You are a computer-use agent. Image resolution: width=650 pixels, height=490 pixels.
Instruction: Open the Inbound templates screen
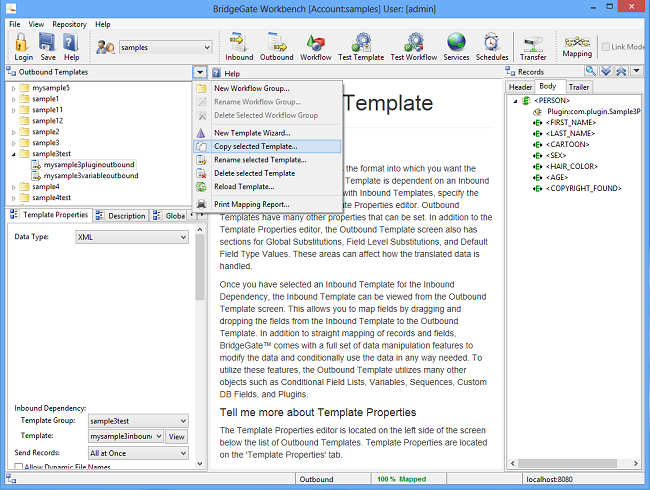(239, 47)
